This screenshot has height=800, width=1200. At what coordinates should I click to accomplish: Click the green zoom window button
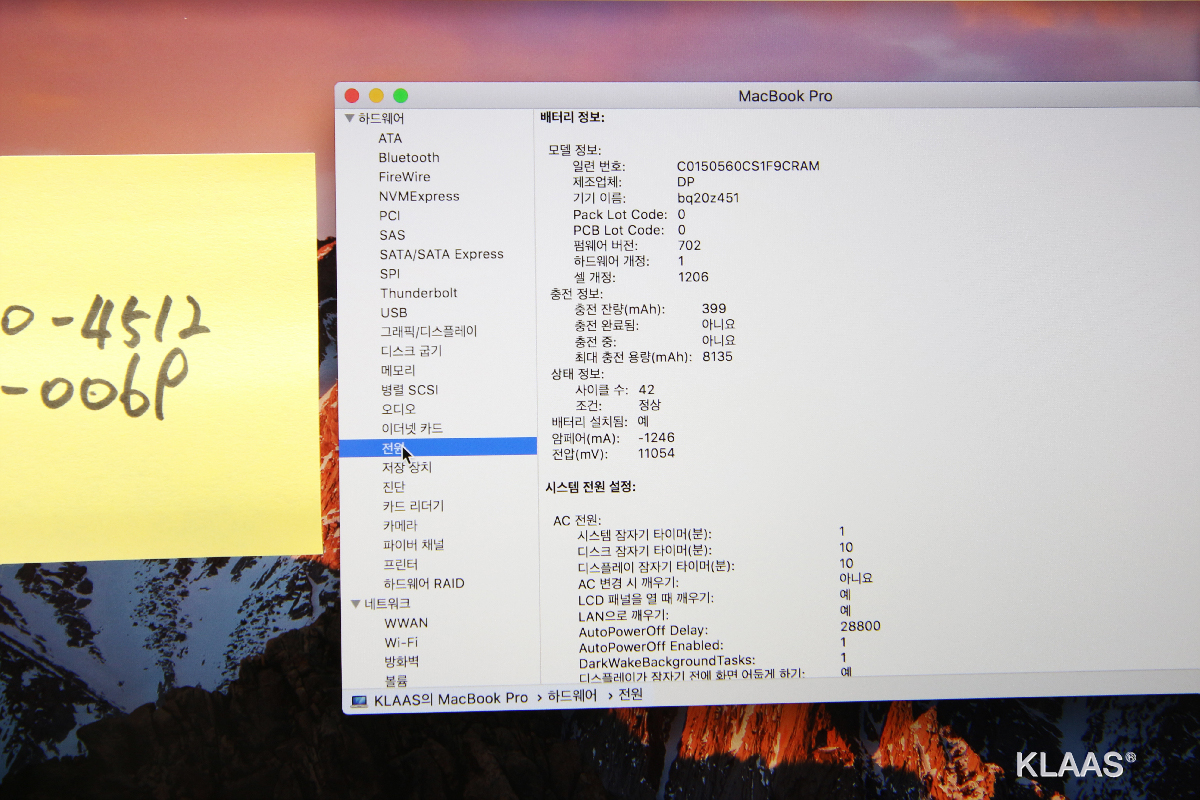click(x=400, y=96)
